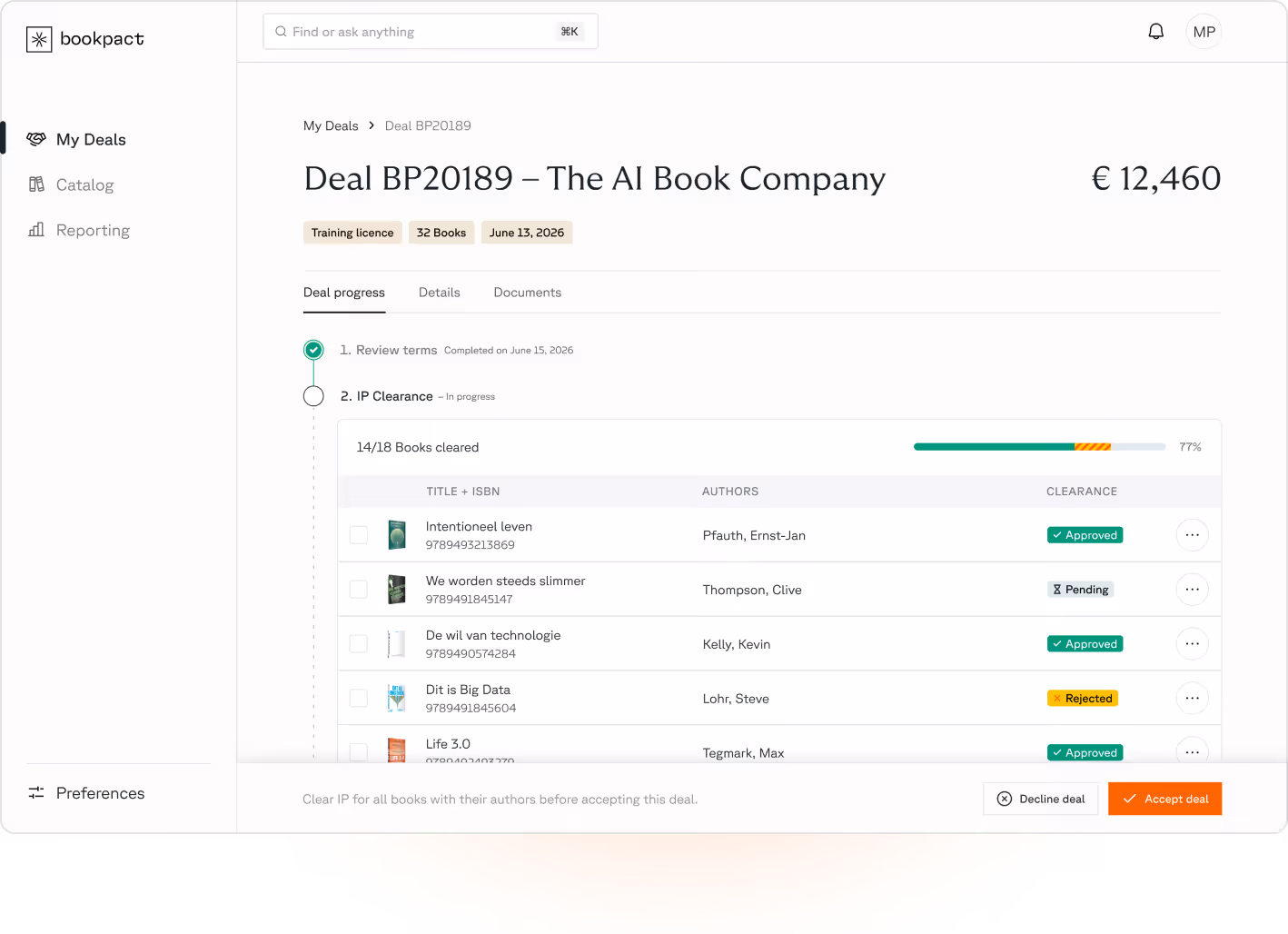
Task: Open the Documents tab
Action: tap(528, 293)
